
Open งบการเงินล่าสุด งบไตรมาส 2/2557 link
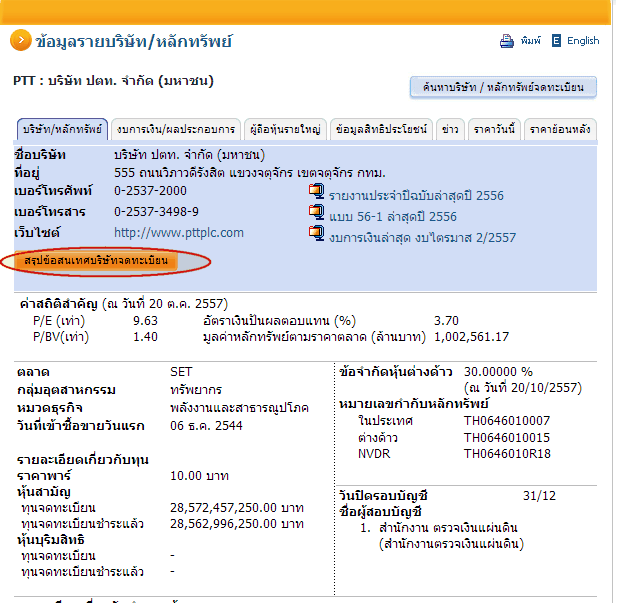pyautogui.click(x=422, y=238)
